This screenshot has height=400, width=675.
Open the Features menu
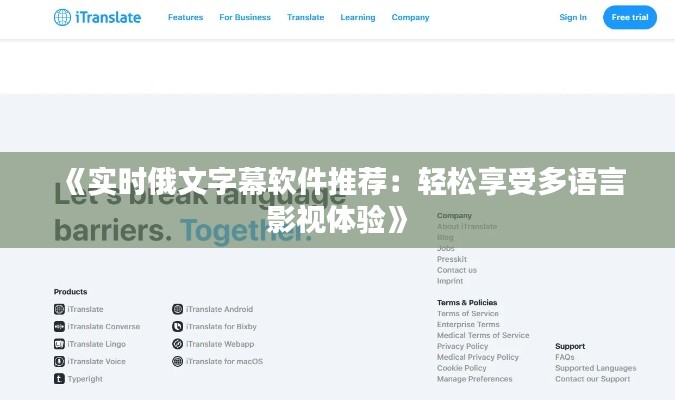[186, 17]
